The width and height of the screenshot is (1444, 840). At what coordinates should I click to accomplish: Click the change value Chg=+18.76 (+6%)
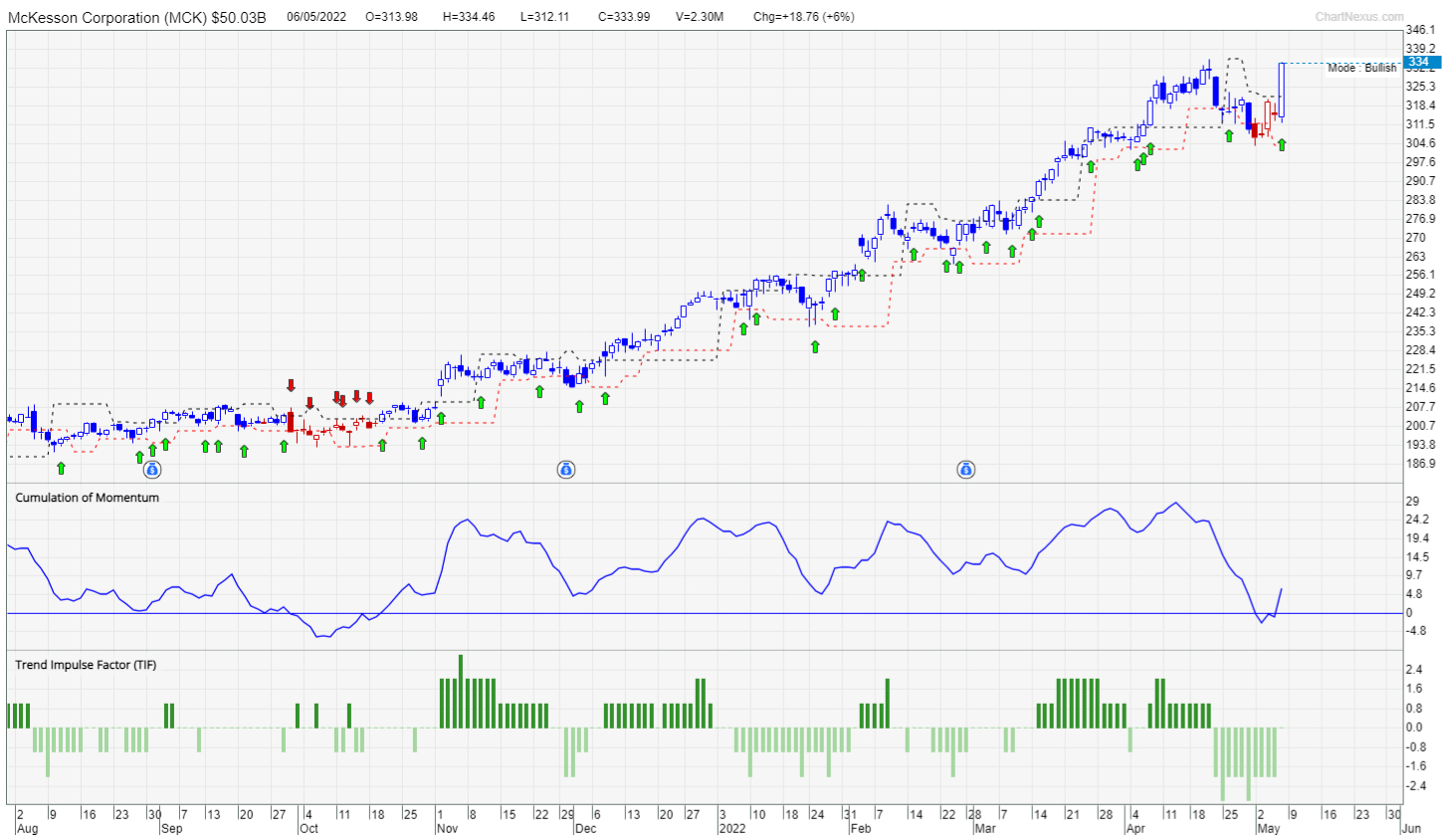point(803,17)
